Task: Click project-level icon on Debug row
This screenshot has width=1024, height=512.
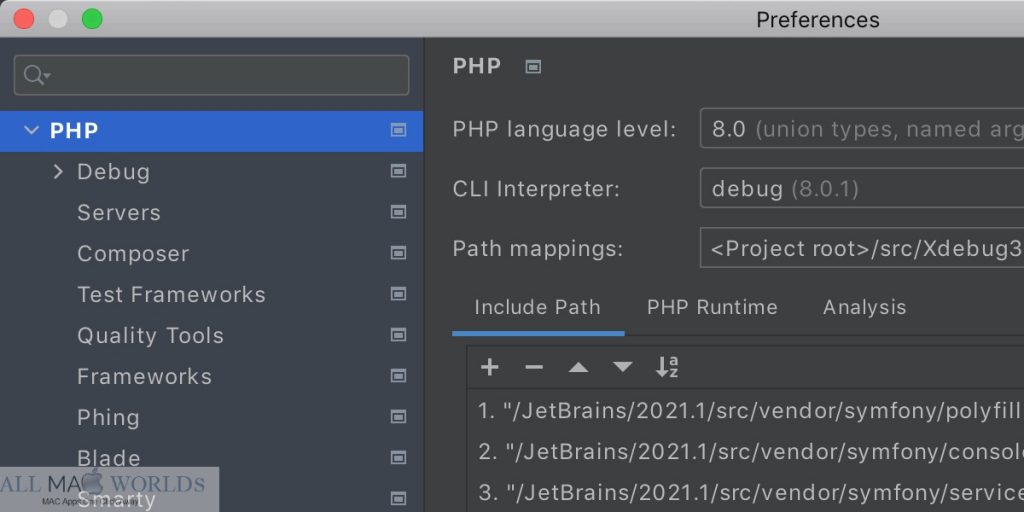Action: 398,171
